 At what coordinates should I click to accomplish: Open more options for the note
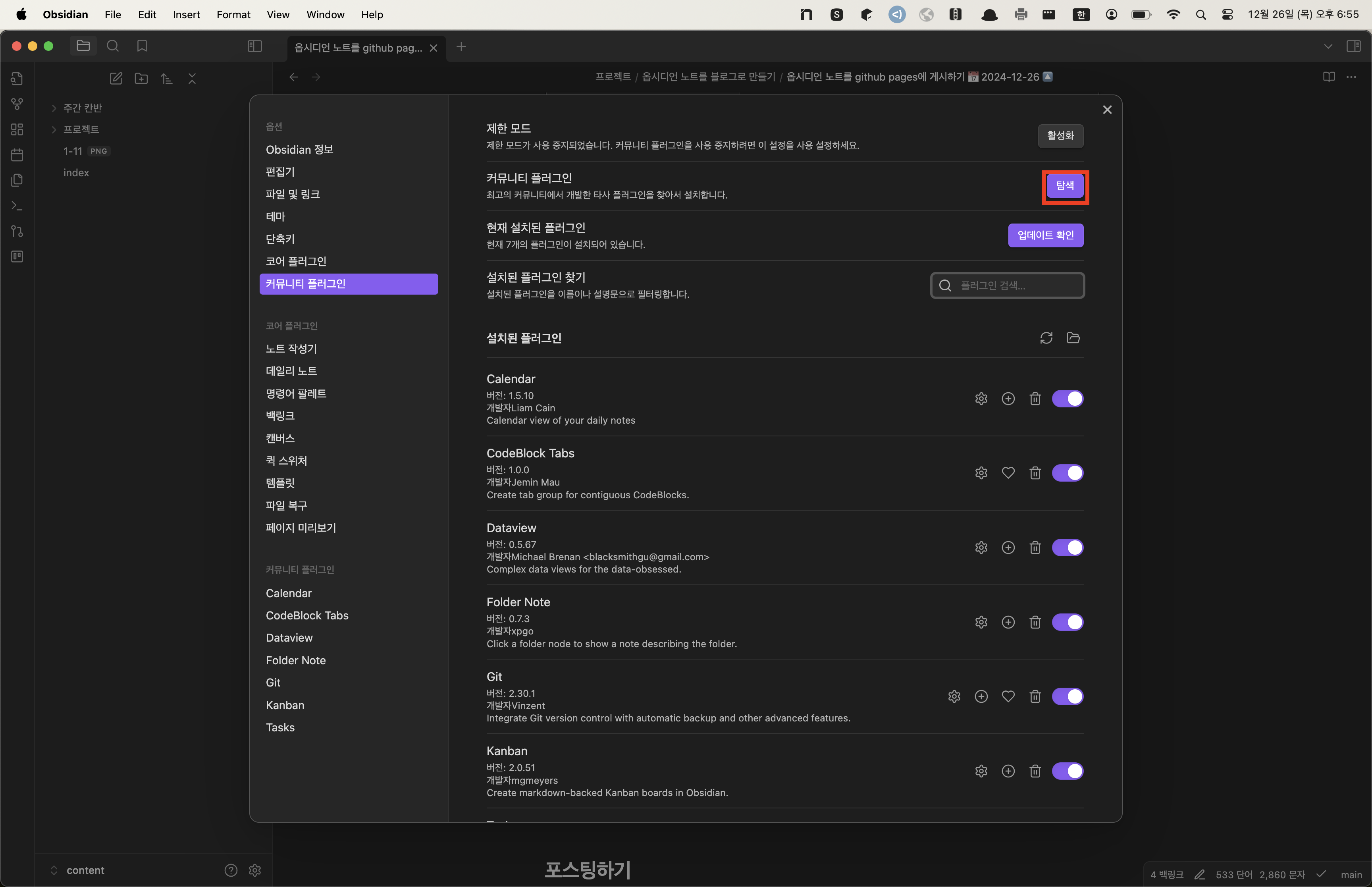pyautogui.click(x=1351, y=77)
